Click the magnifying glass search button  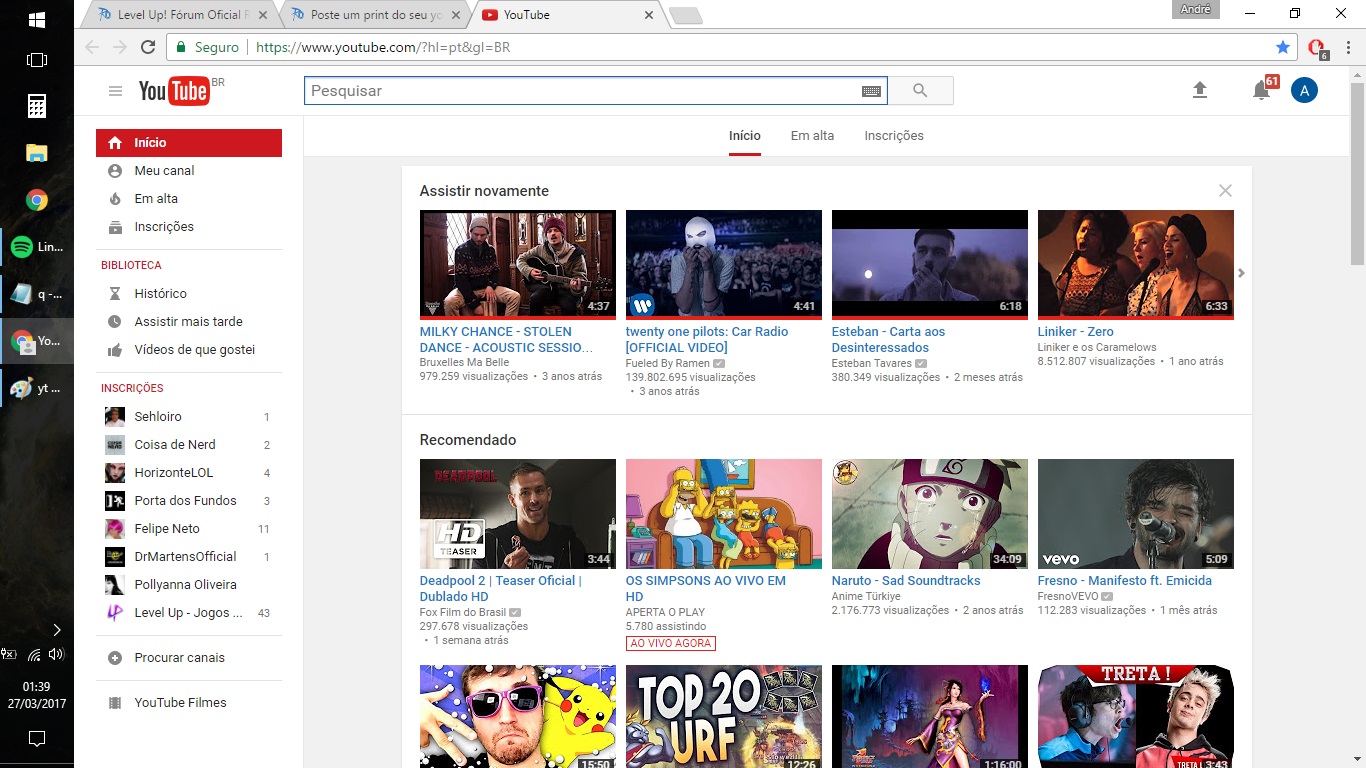(920, 91)
